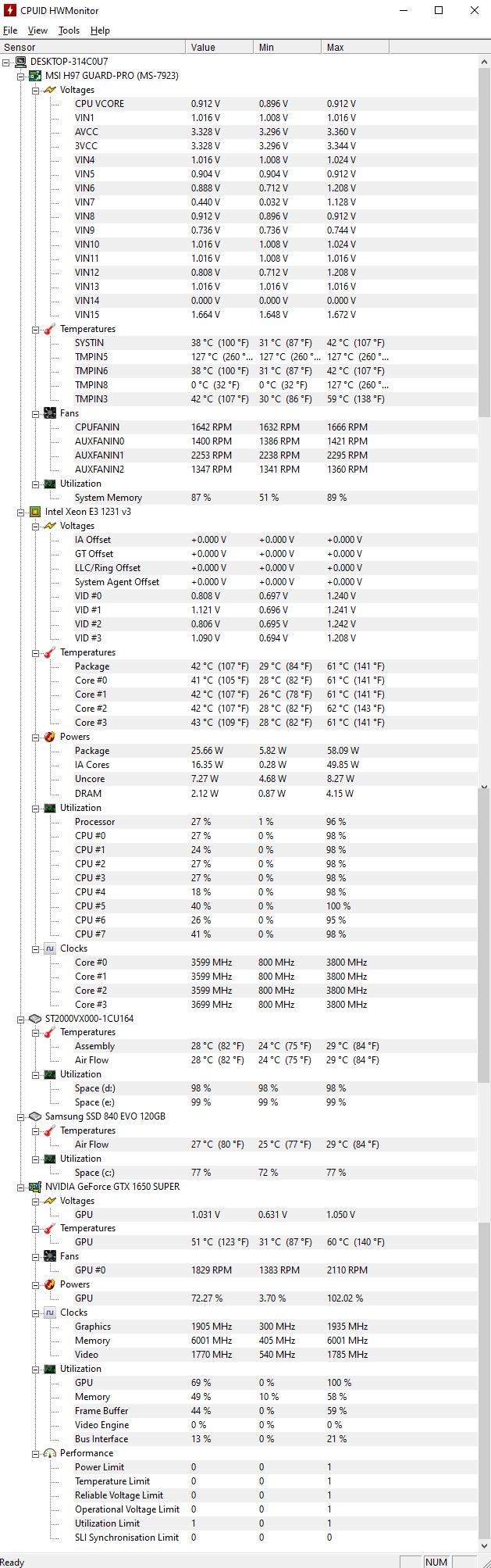
Task: Click the ST2000VX000-1CU164 hard drive icon
Action: [x=35, y=1019]
